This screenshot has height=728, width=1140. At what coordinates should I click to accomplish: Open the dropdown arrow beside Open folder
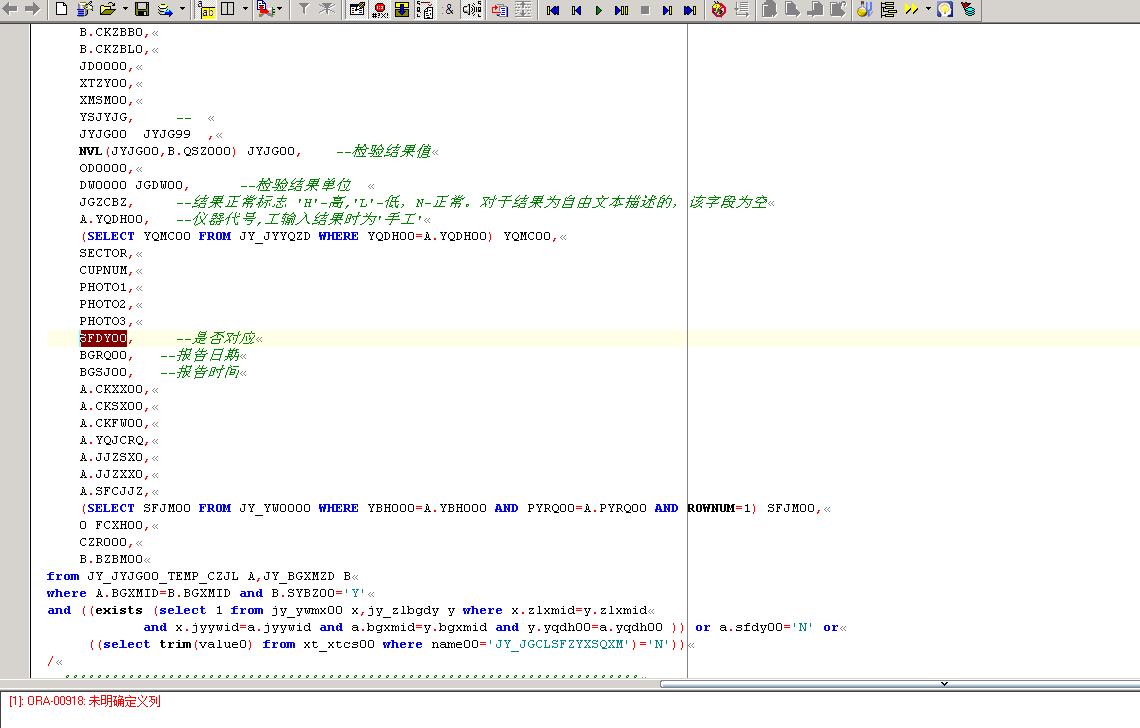[x=124, y=10]
